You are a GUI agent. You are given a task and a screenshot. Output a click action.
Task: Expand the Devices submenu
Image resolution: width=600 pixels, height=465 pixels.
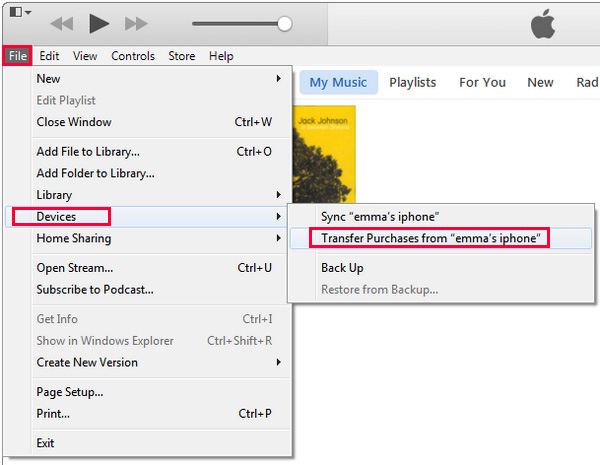pos(147,217)
